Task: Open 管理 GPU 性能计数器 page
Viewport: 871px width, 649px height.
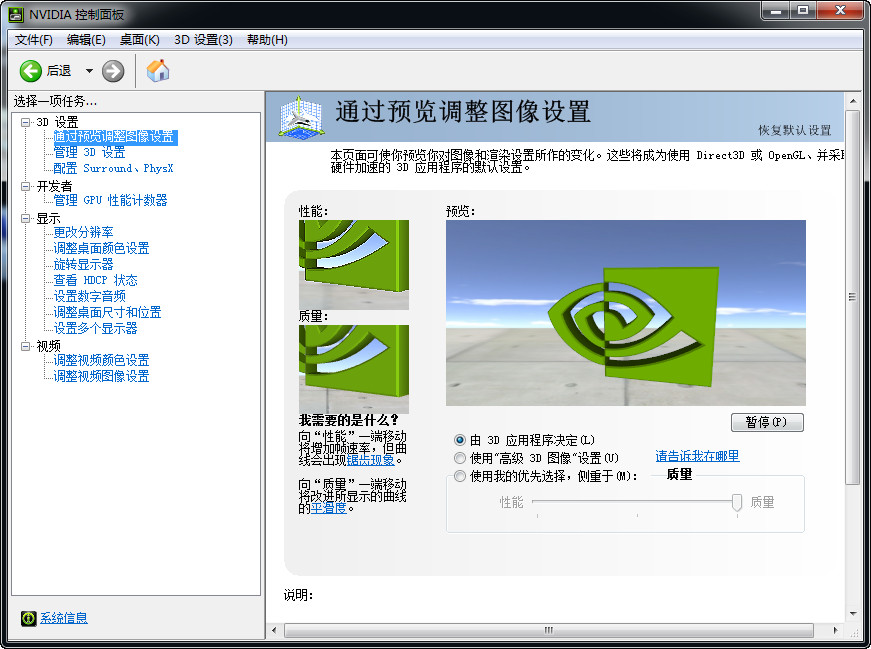Action: point(110,200)
